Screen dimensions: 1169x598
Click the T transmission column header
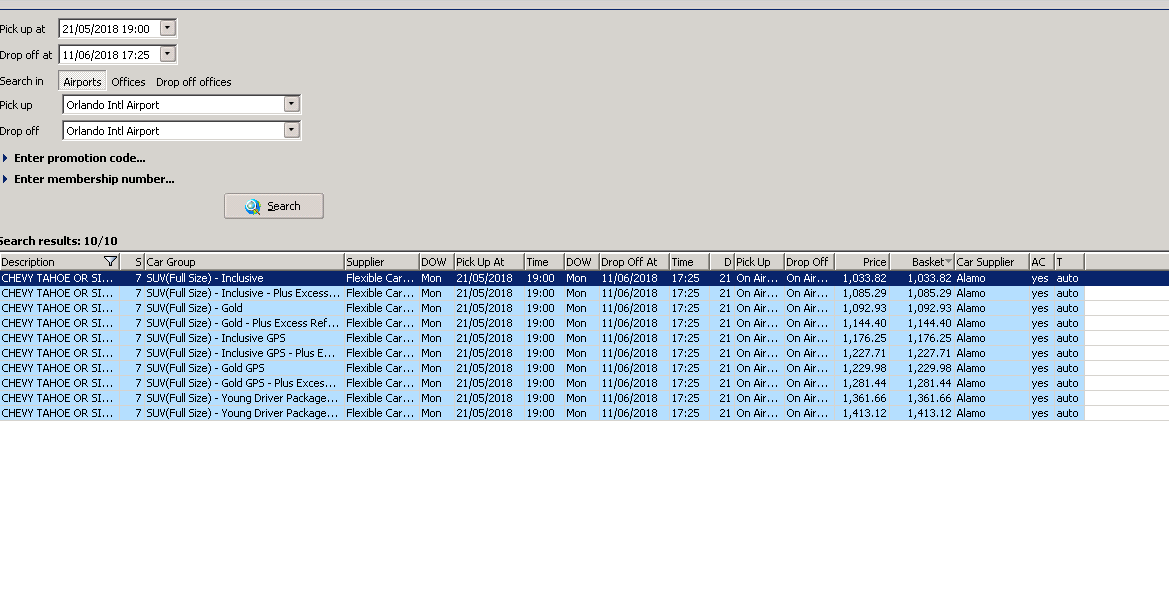[x=1069, y=262]
